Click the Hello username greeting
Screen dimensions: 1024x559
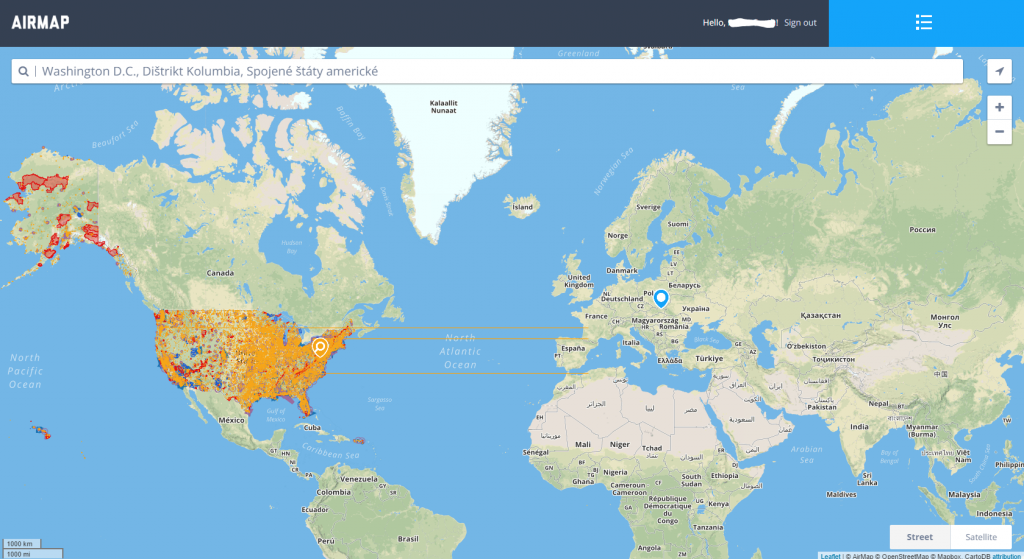click(x=740, y=23)
